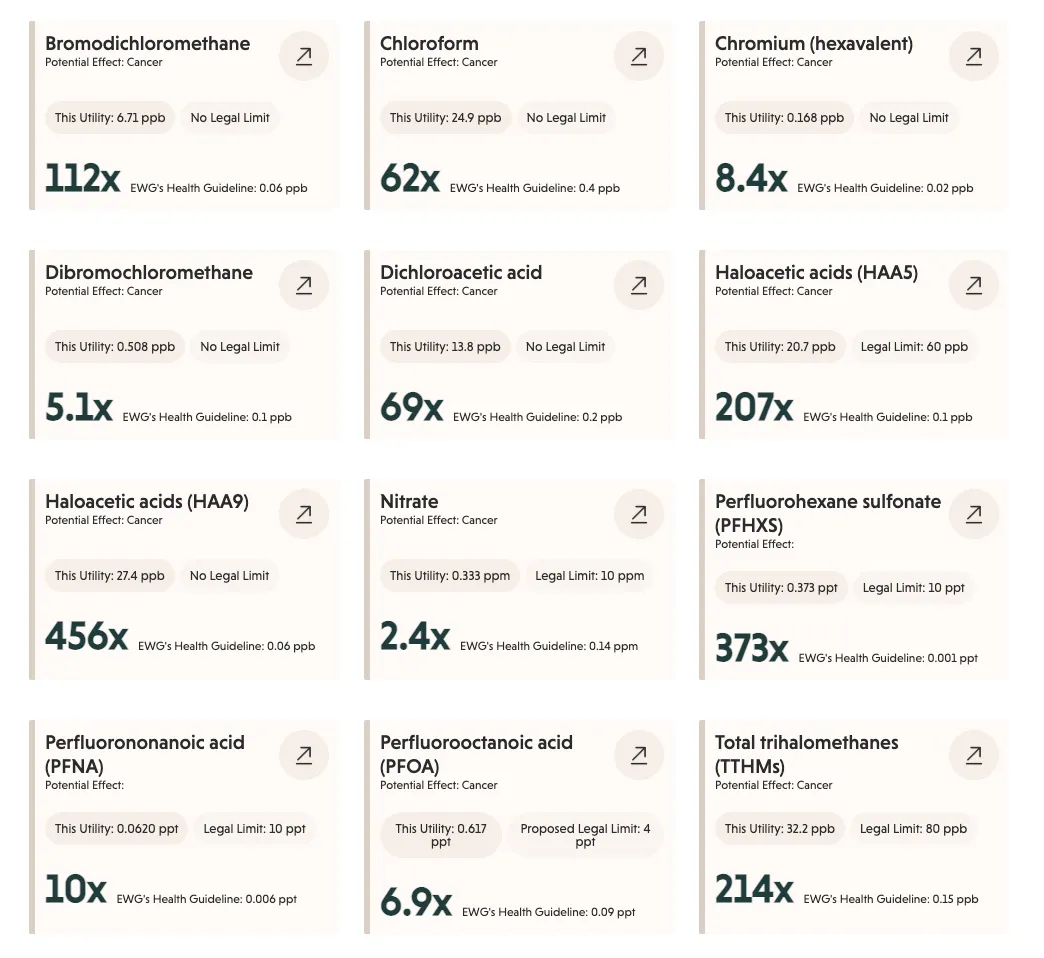Click Chromium (hexavalent) arrow icon
The height and width of the screenshot is (958, 1044).
coord(973,56)
